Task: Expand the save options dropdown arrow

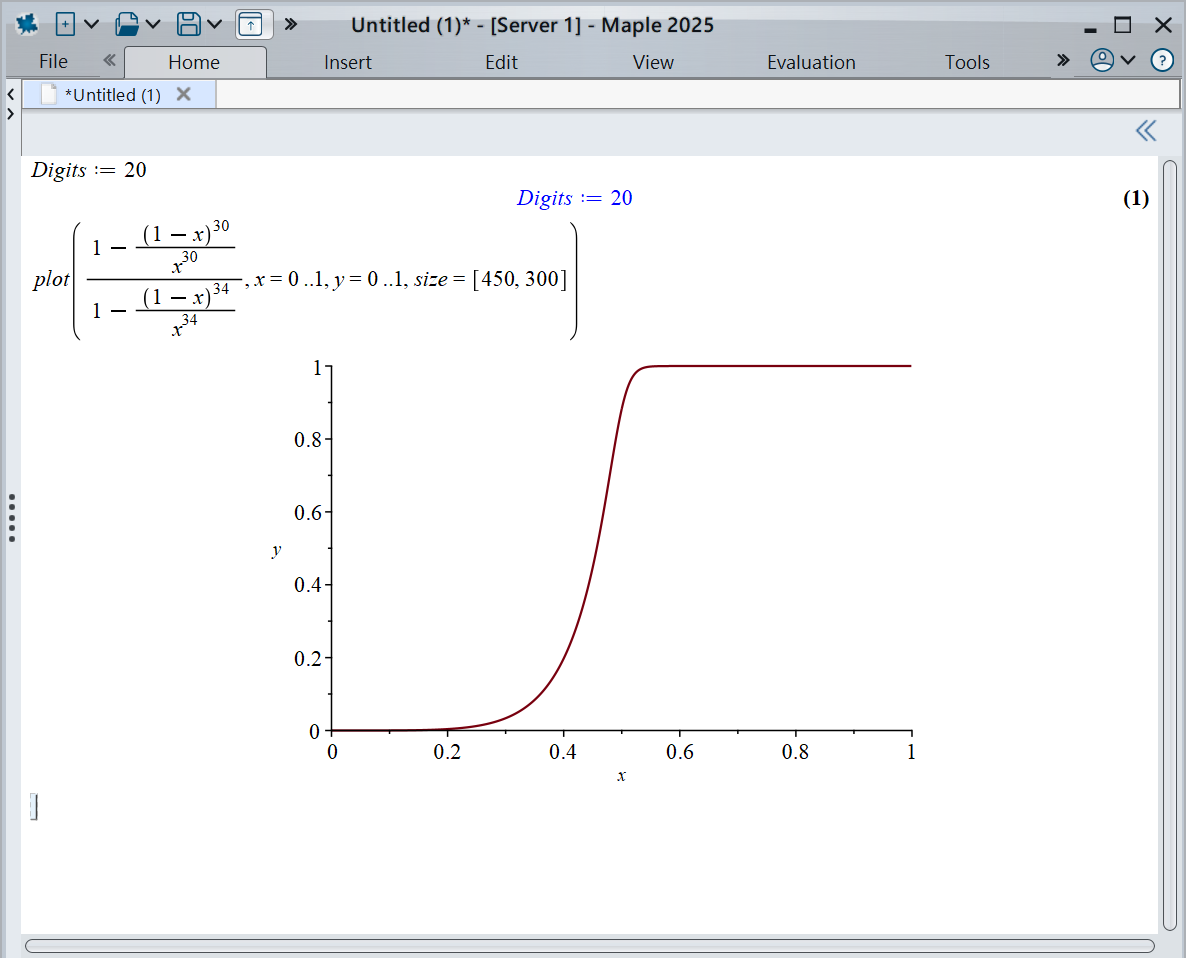Action: coord(214,24)
